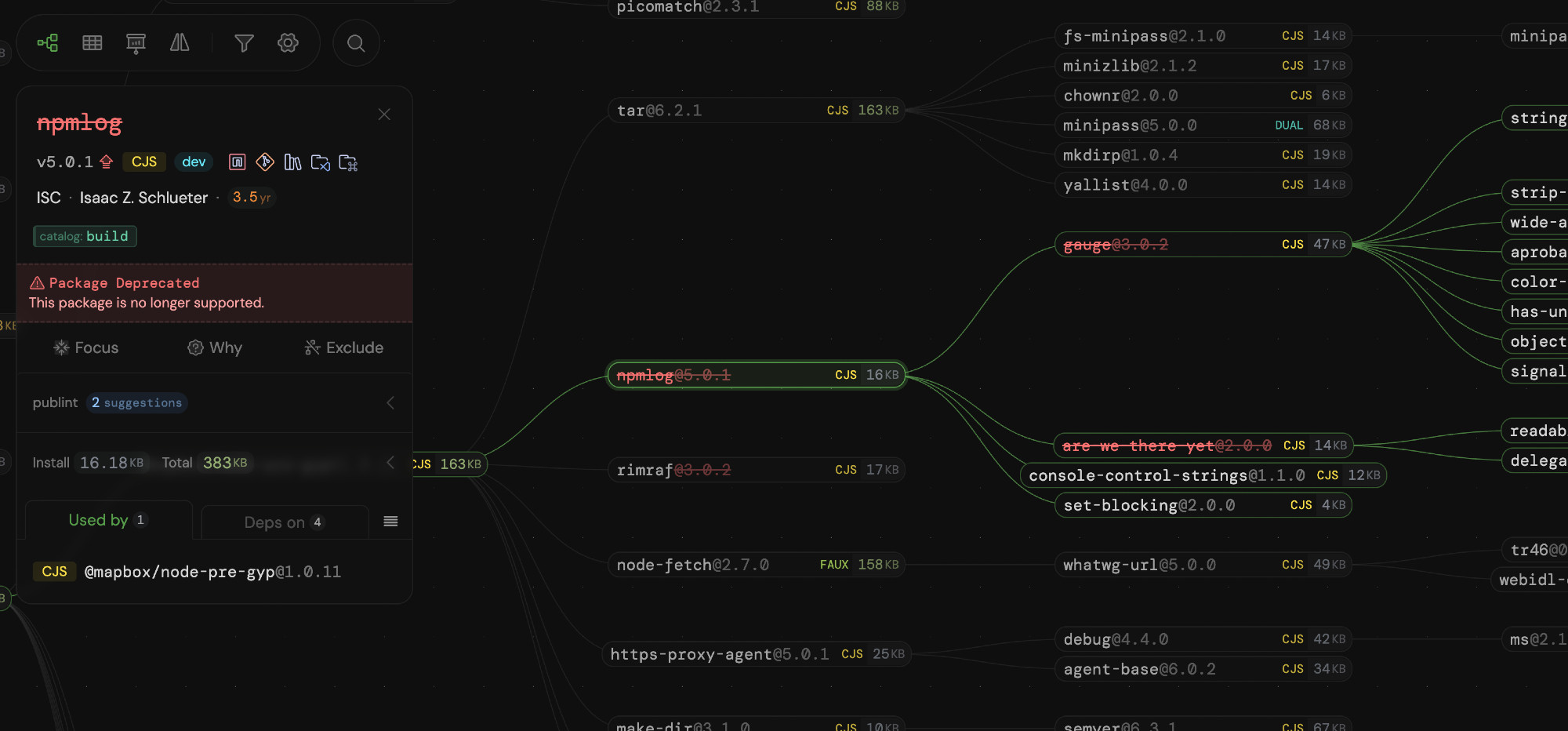Screen dimensions: 1568x731
Task: Select the are-we-there-yet@2.0.0 graph node
Action: 1203,446
